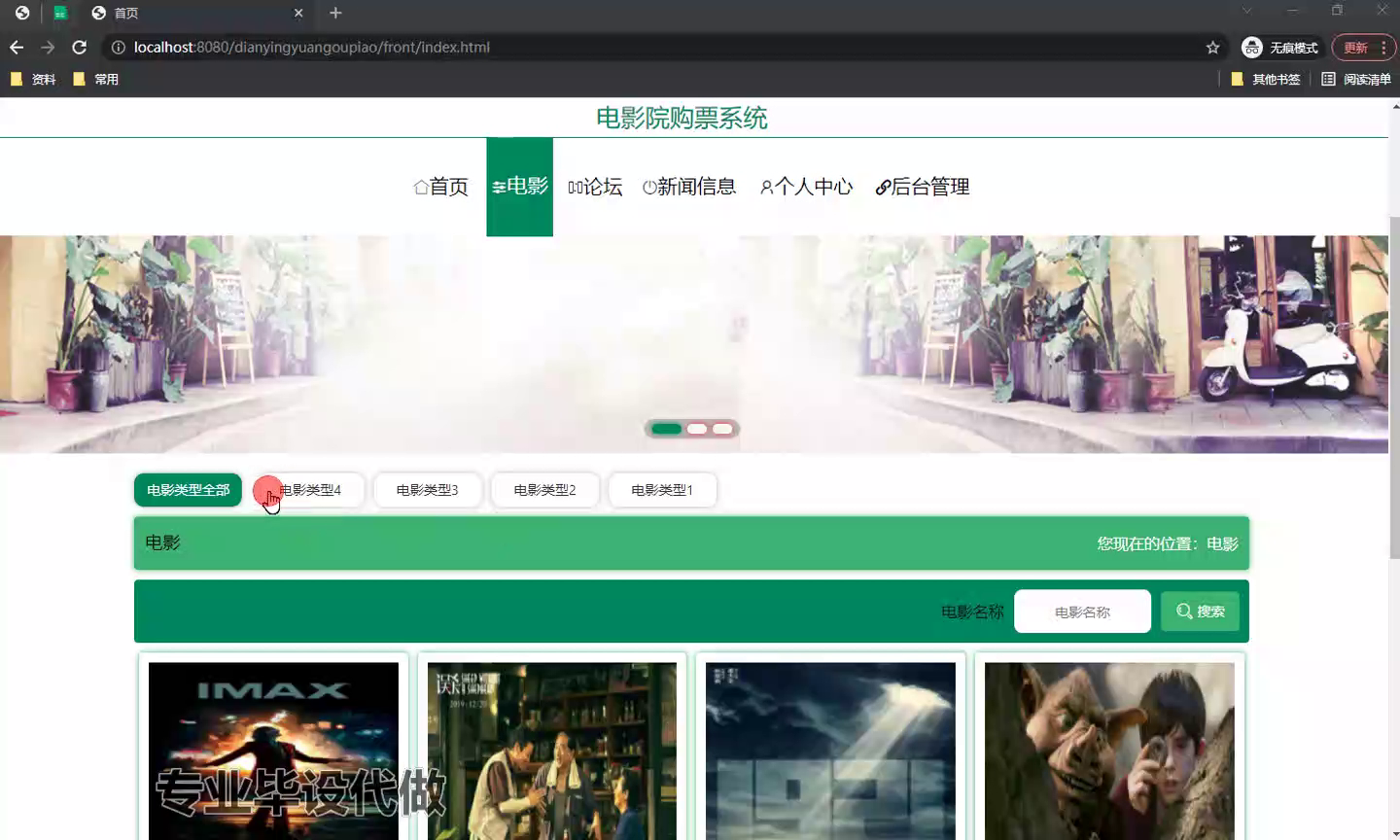
Task: Reload the page with the refresh icon
Action: click(x=80, y=47)
